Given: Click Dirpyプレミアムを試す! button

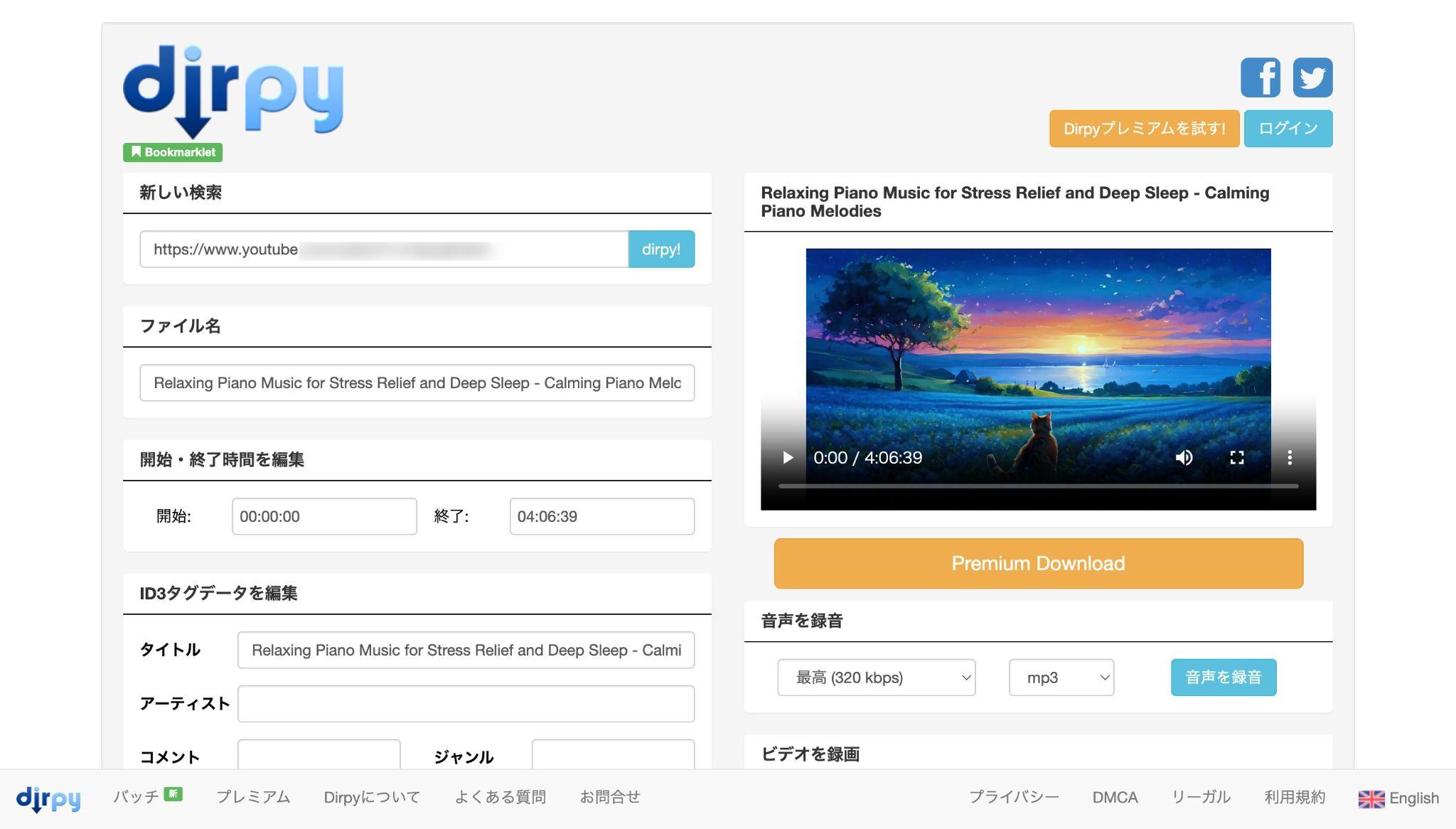Looking at the screenshot, I should (1144, 129).
